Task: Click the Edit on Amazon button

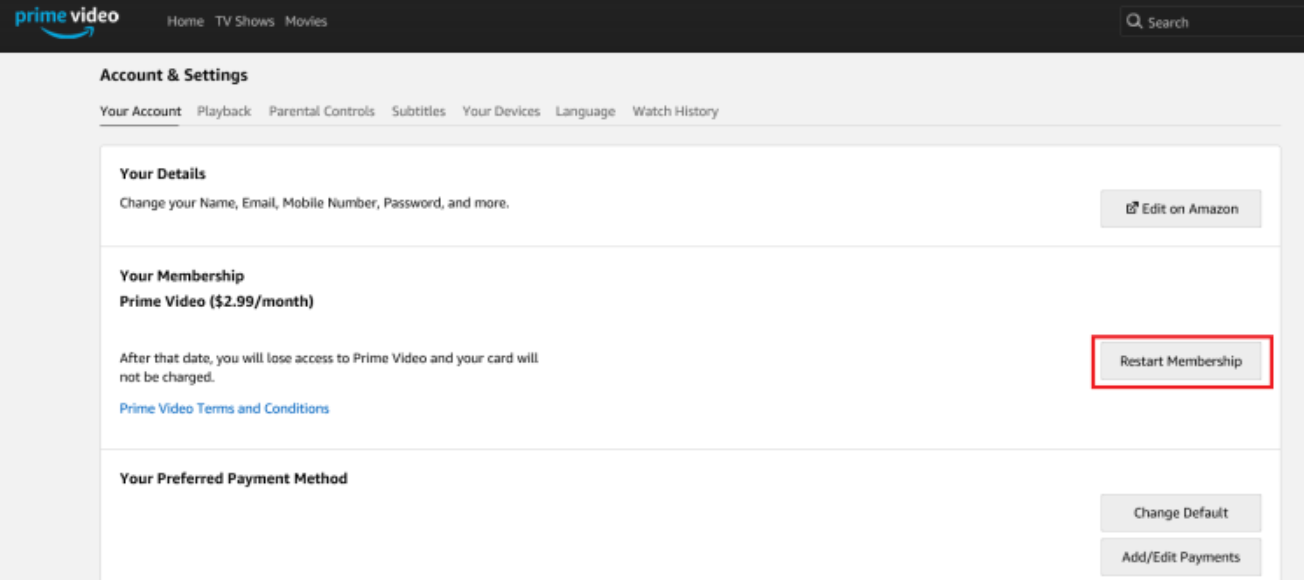Action: pyautogui.click(x=1181, y=209)
